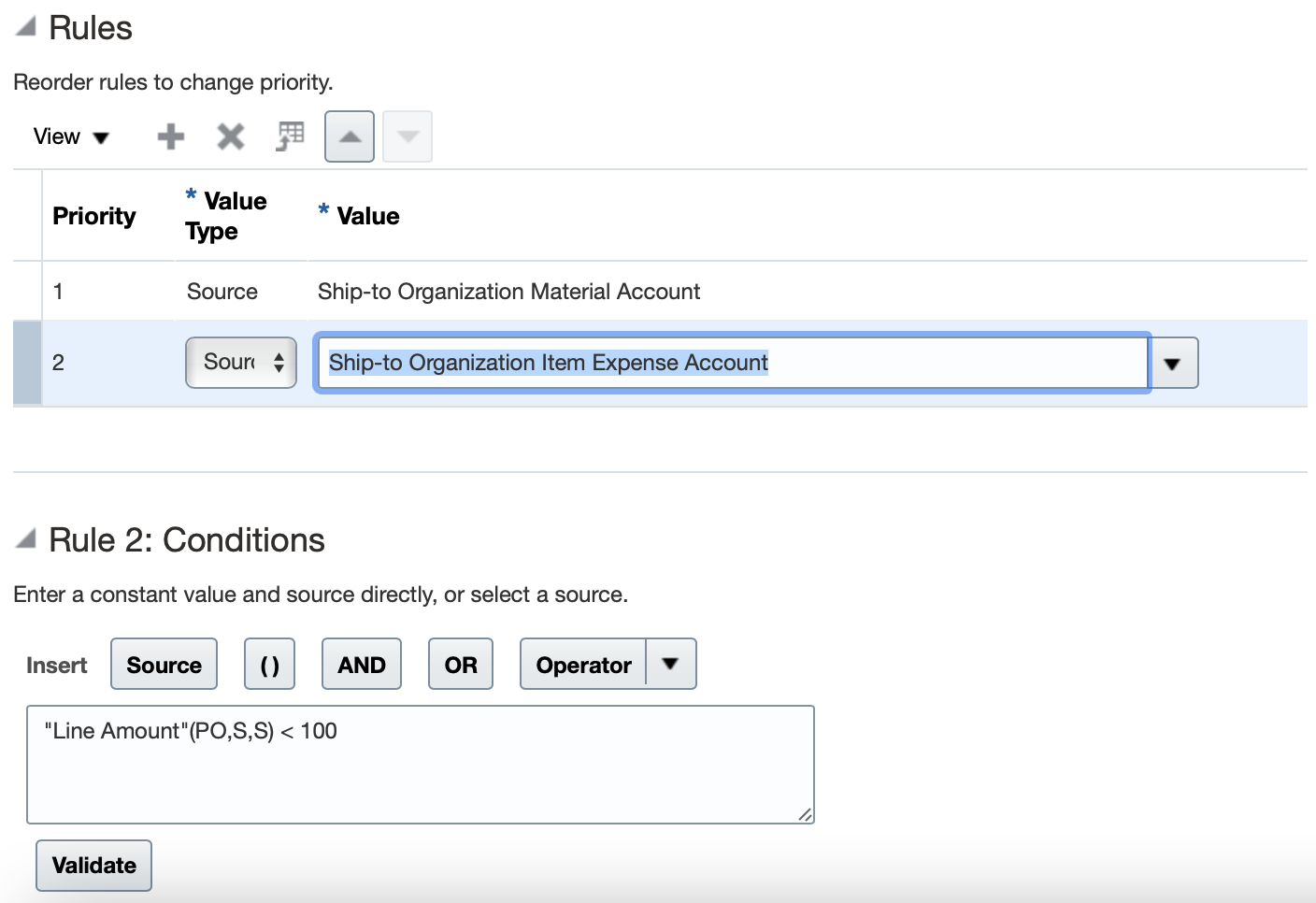The width and height of the screenshot is (1316, 903).
Task: Click the Operator button label
Action: coord(583,665)
